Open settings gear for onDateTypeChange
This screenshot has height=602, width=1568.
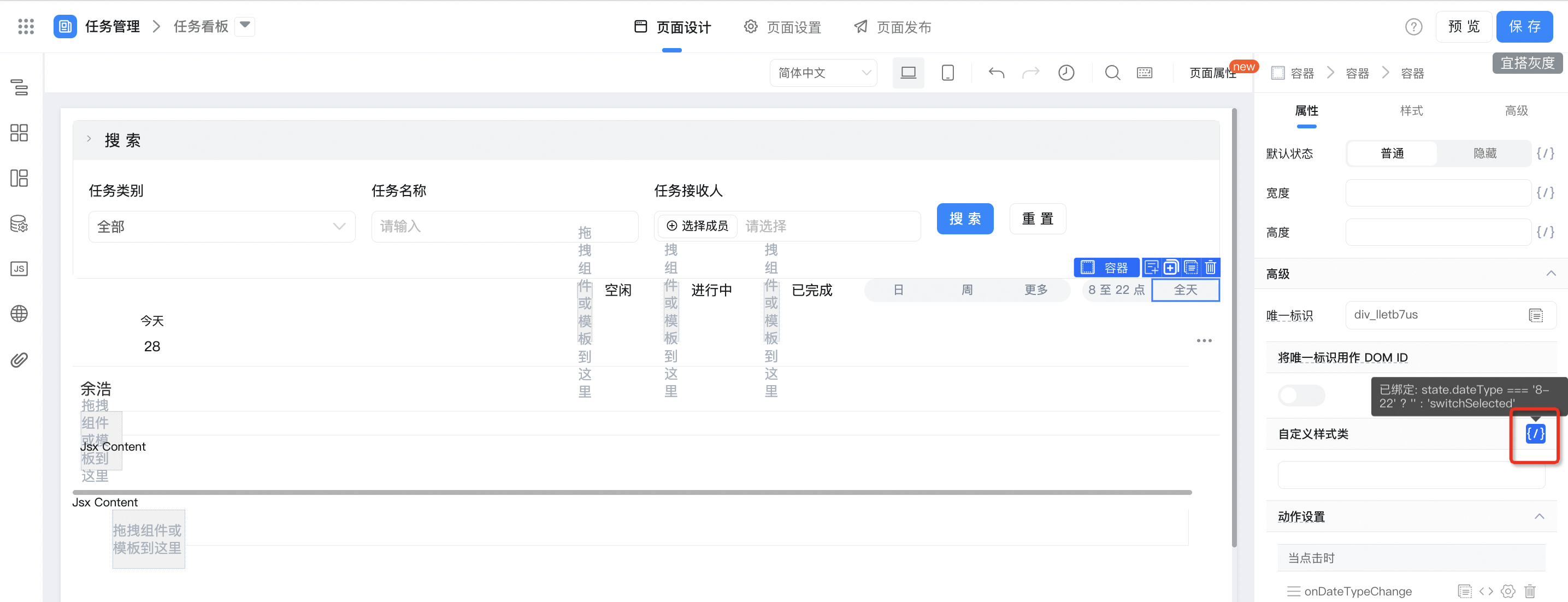(1508, 591)
